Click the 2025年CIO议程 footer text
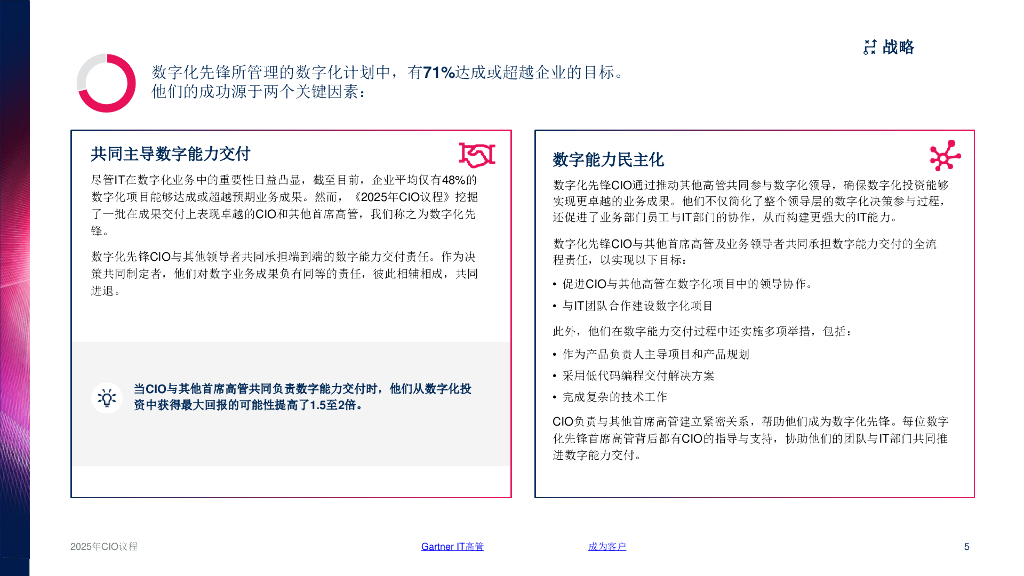Viewport: 1024px width, 576px height. click(104, 546)
